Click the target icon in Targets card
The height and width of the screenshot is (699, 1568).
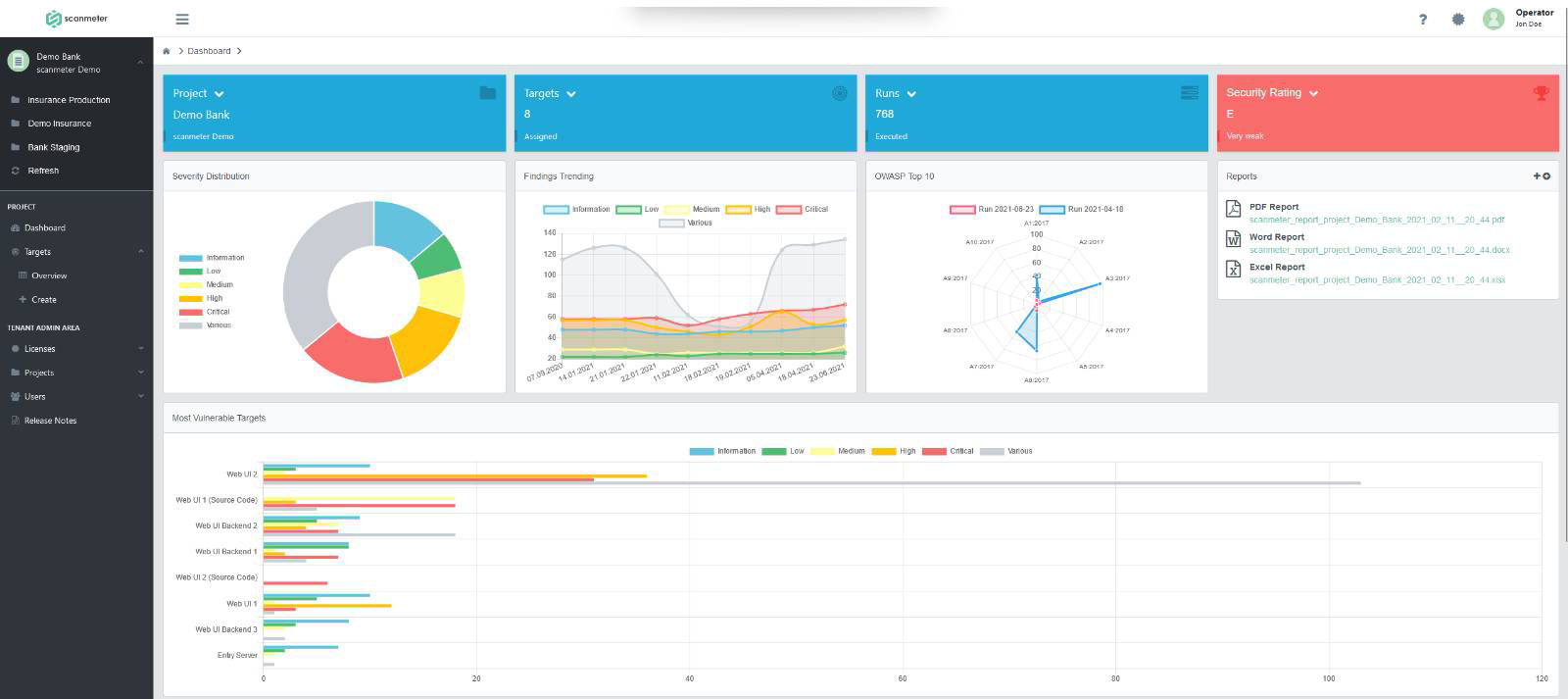pos(839,93)
